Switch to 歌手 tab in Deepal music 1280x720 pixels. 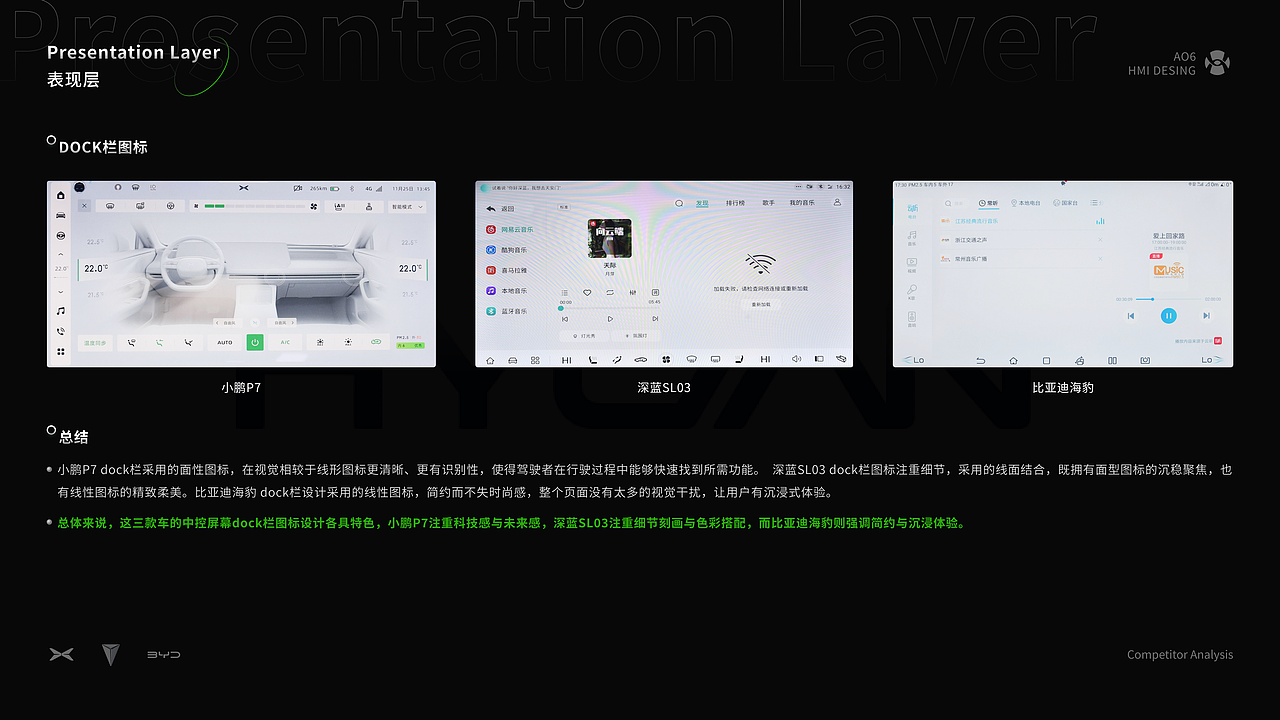768,203
